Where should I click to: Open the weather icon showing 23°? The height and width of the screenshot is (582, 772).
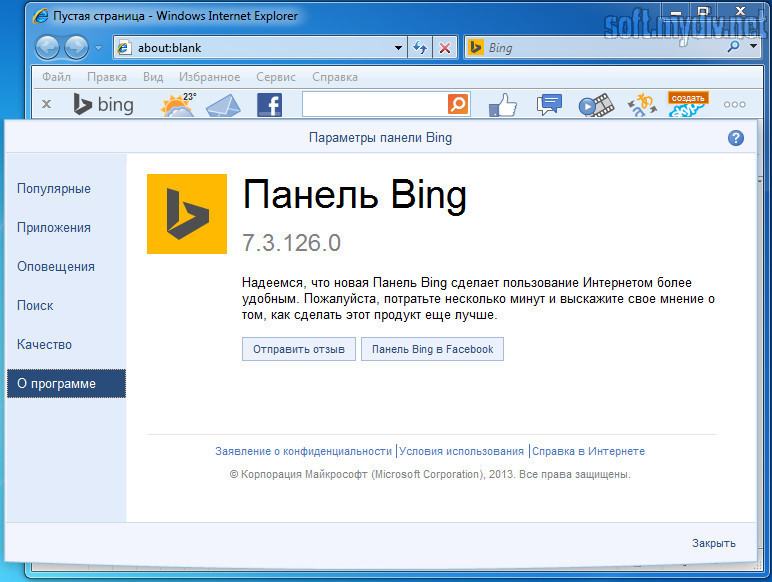(x=178, y=104)
